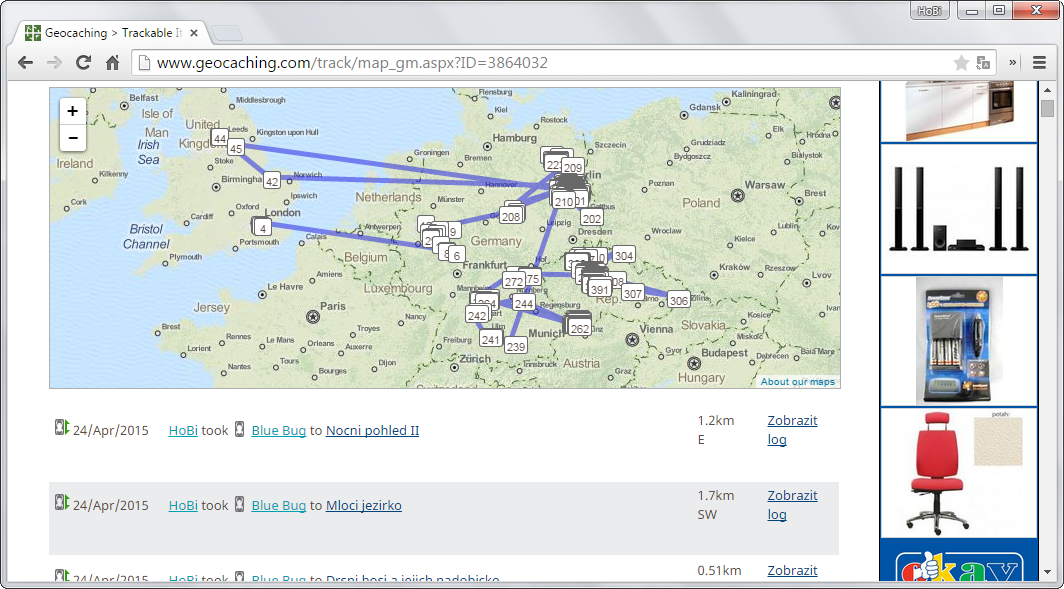Toggle the bookmark star in the address bar

961,61
